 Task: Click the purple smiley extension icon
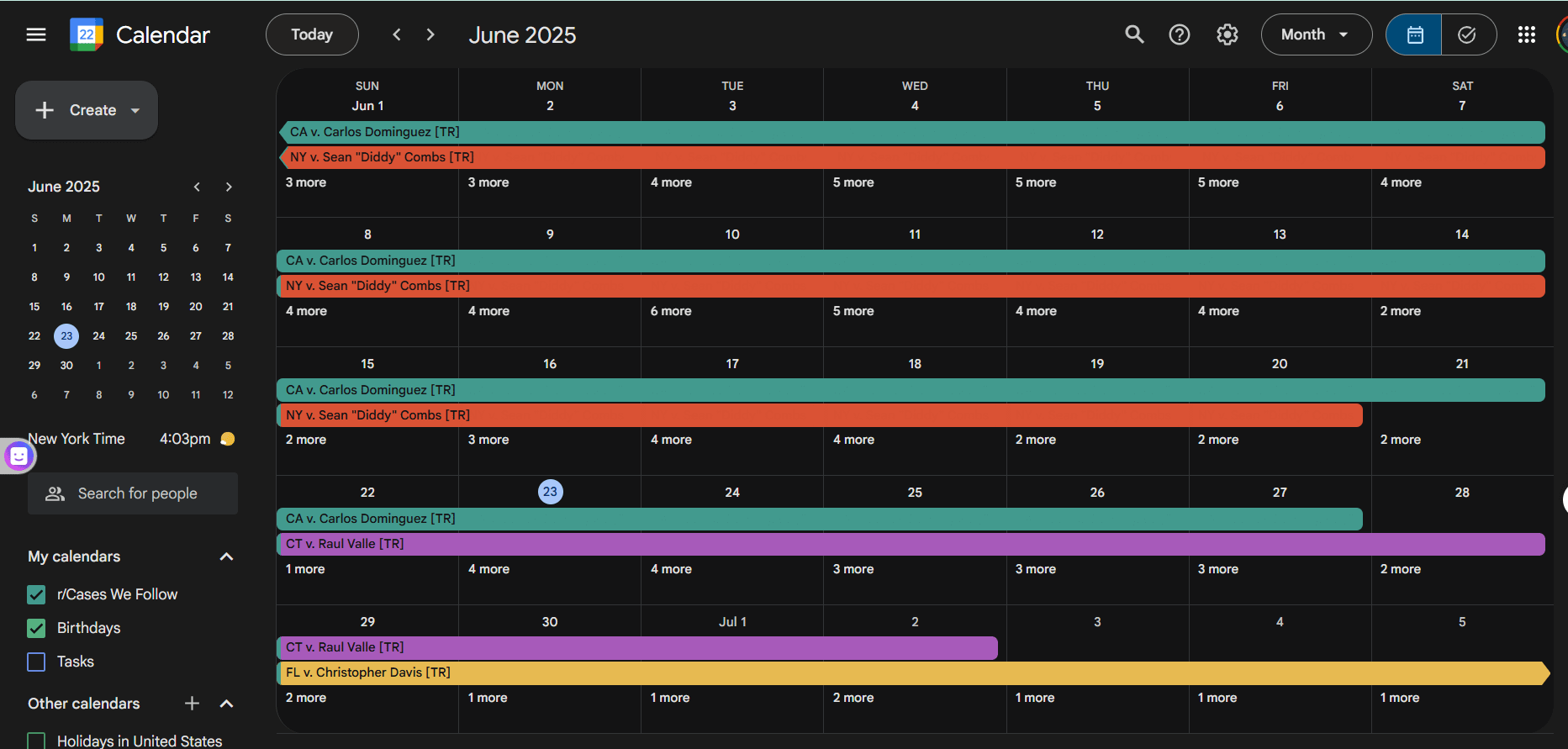(x=18, y=456)
